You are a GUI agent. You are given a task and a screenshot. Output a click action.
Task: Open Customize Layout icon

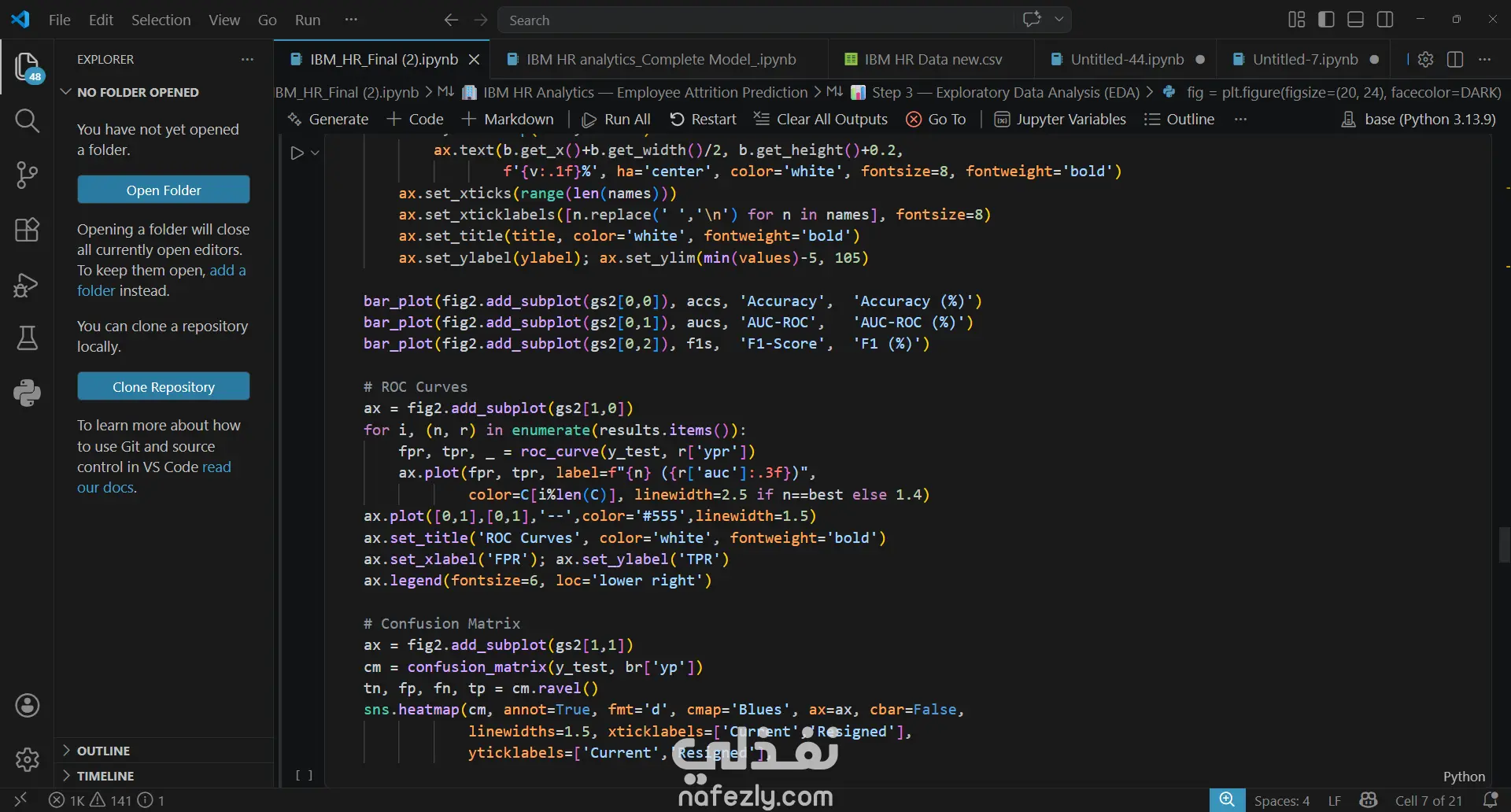(1297, 20)
